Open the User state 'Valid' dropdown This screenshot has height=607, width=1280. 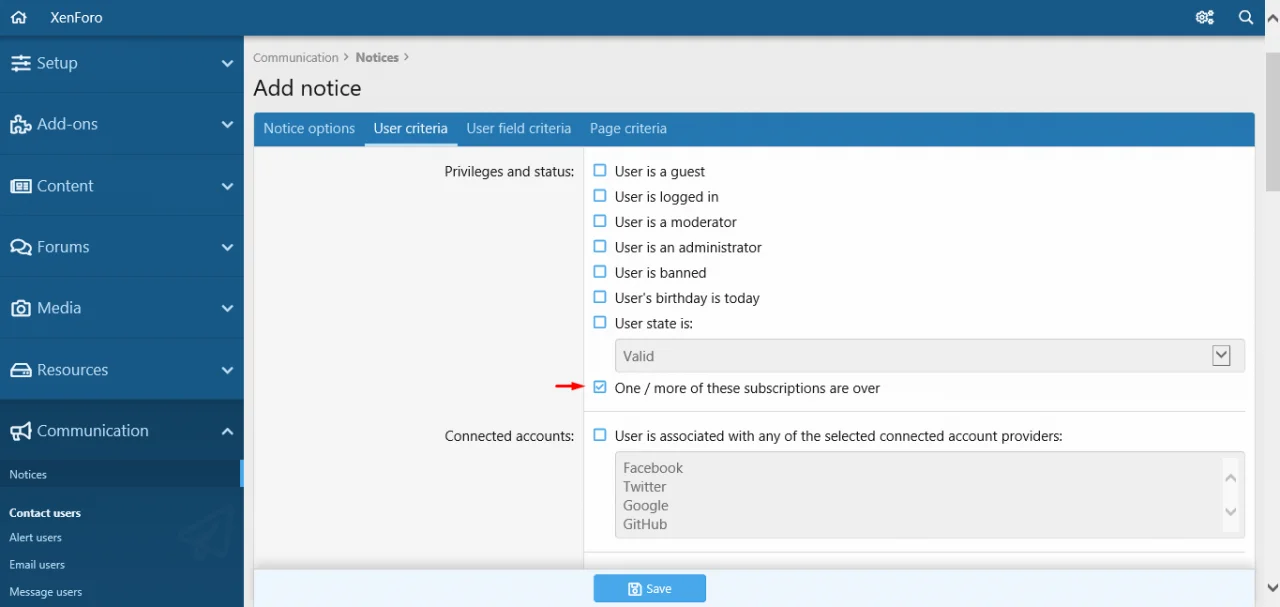click(x=929, y=356)
